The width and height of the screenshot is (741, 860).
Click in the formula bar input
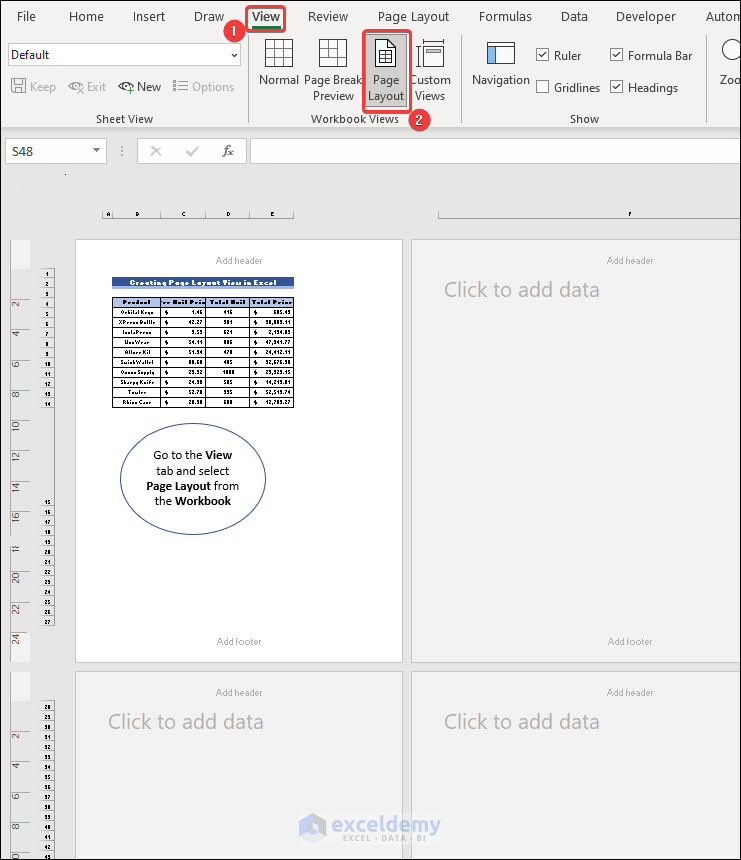[495, 151]
